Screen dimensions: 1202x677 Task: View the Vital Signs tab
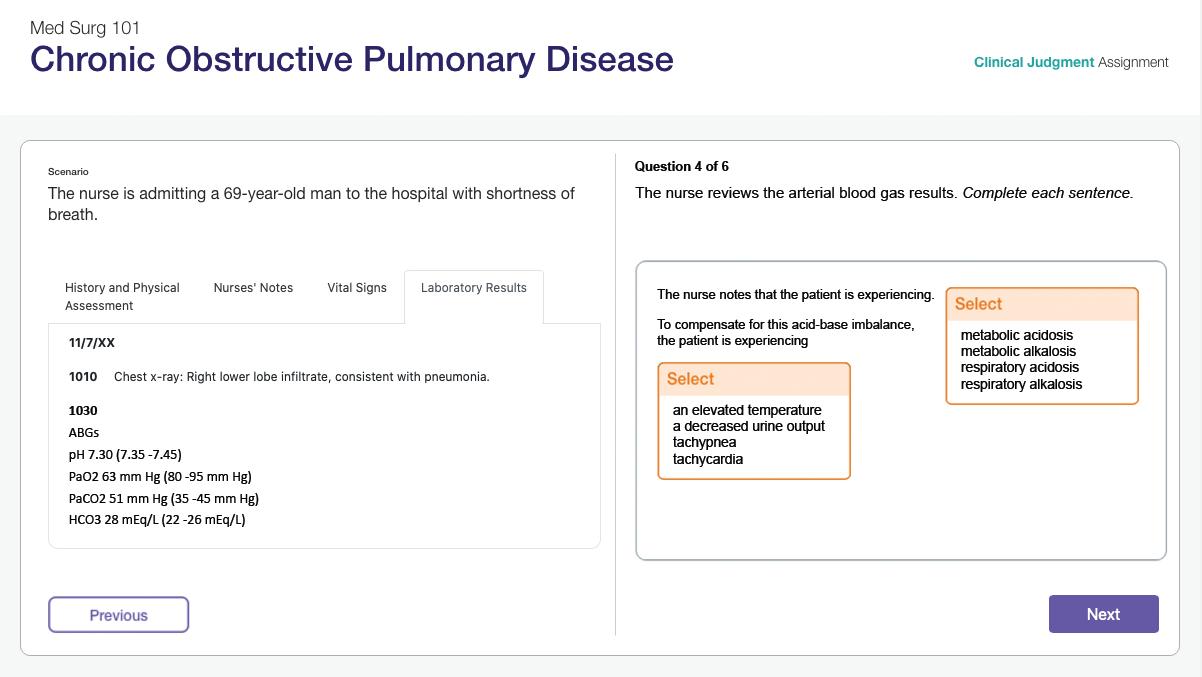(x=356, y=288)
